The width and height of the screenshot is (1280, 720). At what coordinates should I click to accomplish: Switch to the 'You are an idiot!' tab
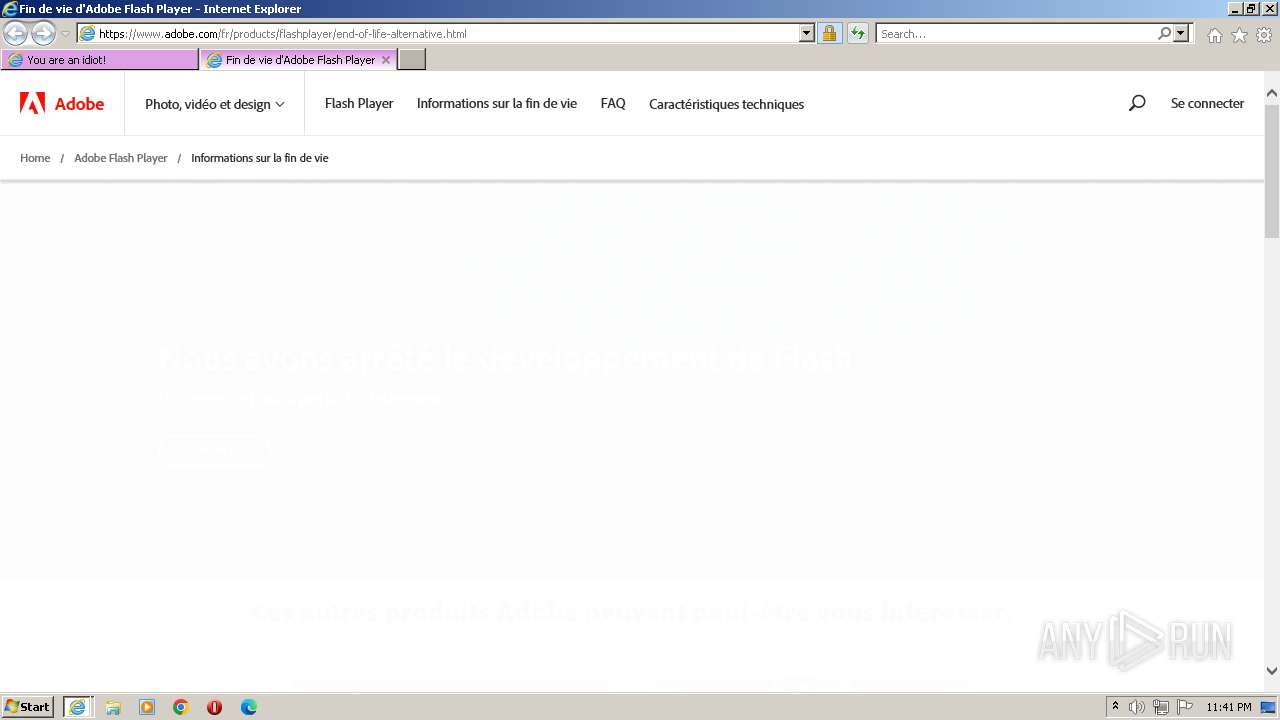tap(100, 60)
